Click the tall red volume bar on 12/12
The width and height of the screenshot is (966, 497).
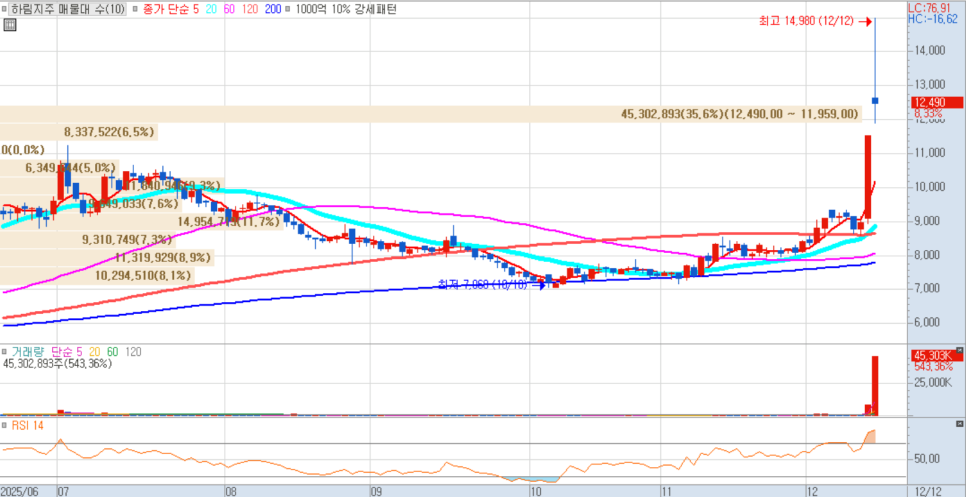click(x=874, y=386)
